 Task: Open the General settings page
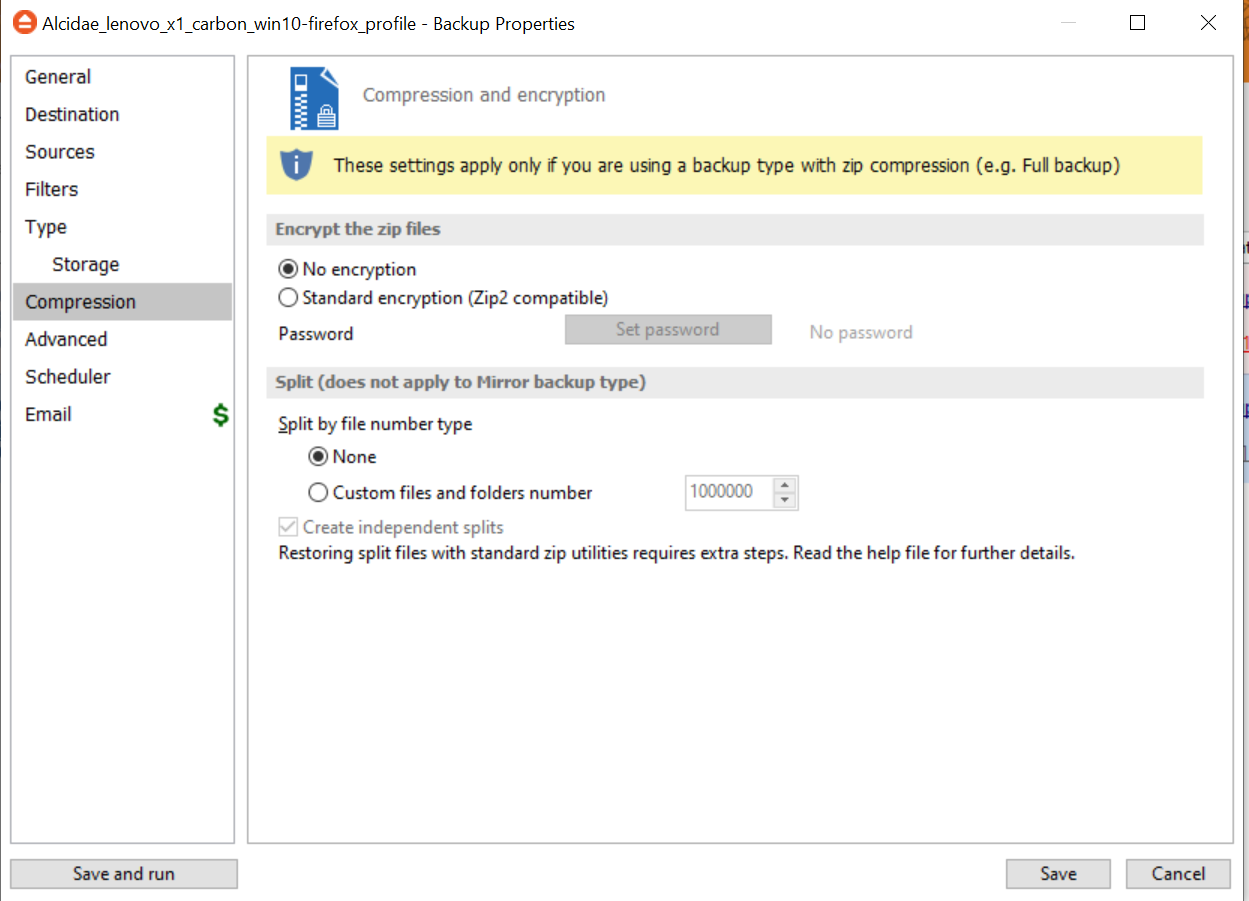pyautogui.click(x=58, y=77)
